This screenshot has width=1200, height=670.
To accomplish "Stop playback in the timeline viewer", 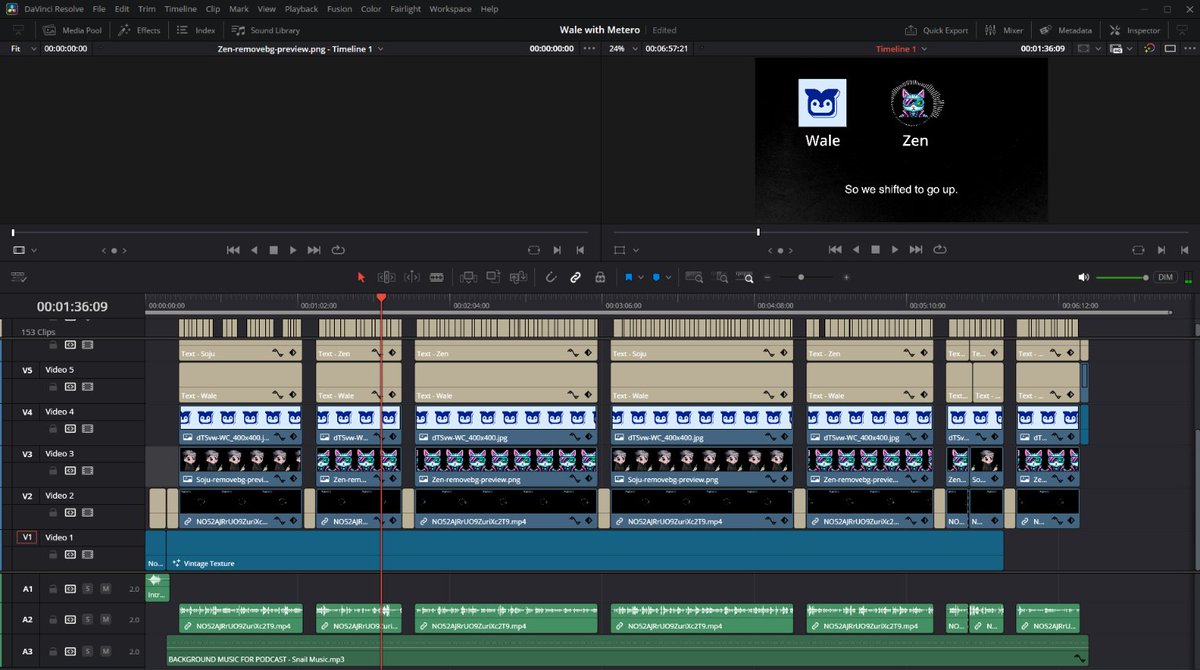I will [875, 249].
